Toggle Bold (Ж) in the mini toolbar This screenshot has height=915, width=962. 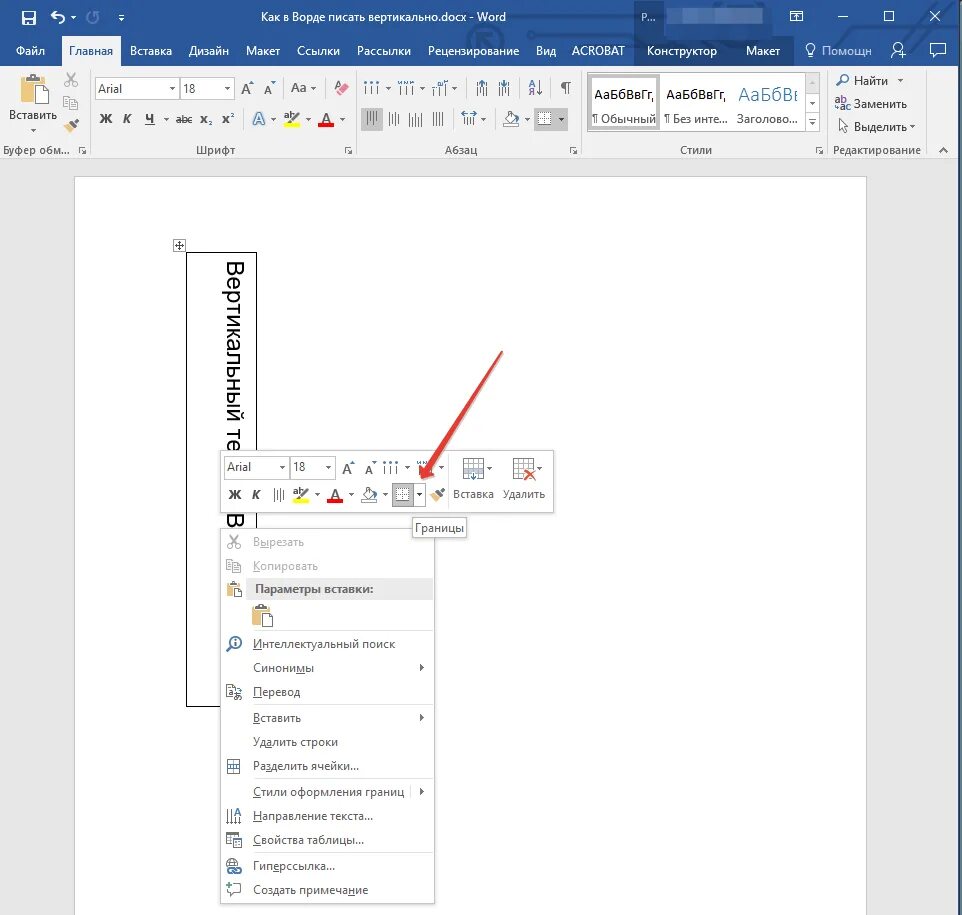pyautogui.click(x=234, y=495)
